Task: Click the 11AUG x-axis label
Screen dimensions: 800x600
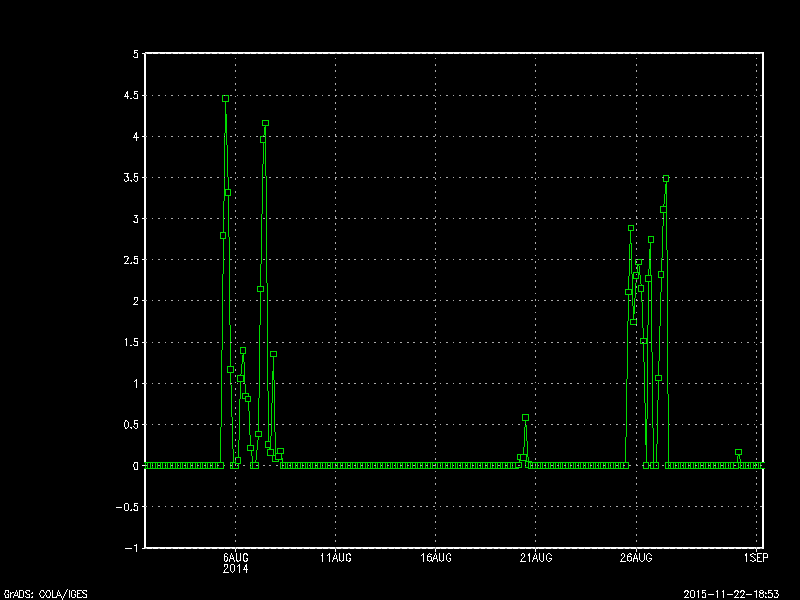Action: click(x=335, y=558)
